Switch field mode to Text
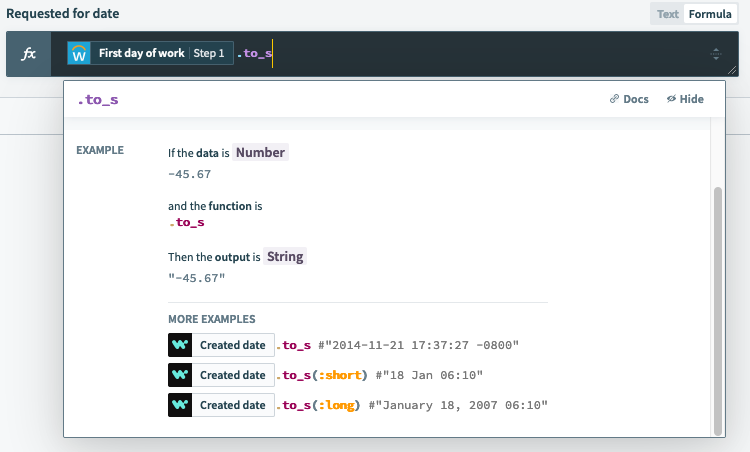 667,14
